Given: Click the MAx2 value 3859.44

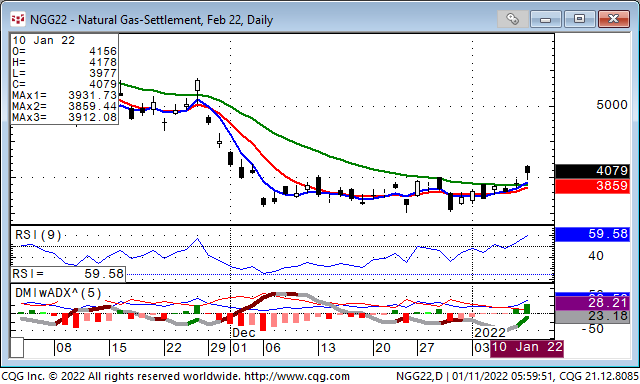Looking at the screenshot, I should [x=93, y=107].
